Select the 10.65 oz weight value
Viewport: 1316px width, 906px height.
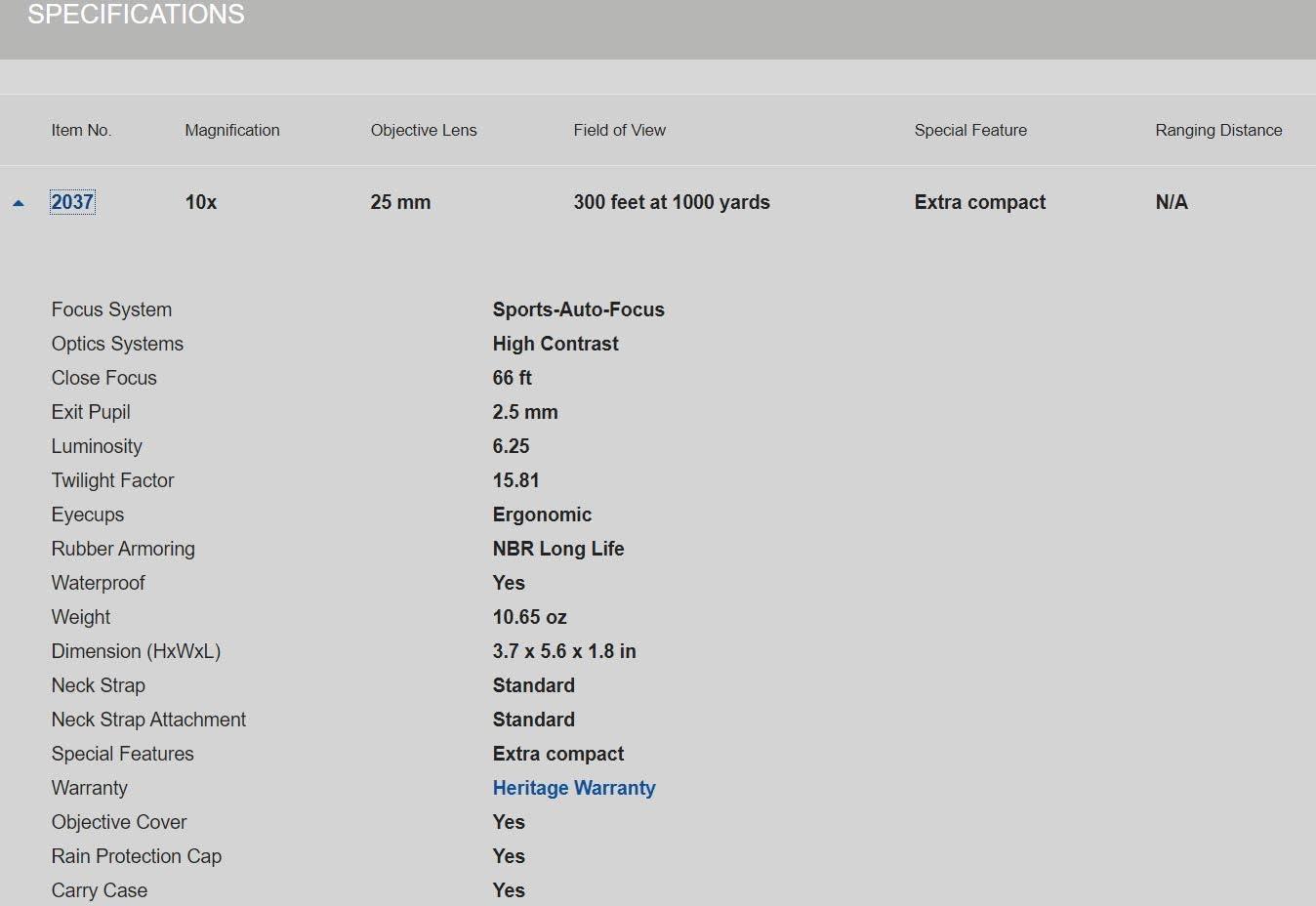[x=529, y=617]
